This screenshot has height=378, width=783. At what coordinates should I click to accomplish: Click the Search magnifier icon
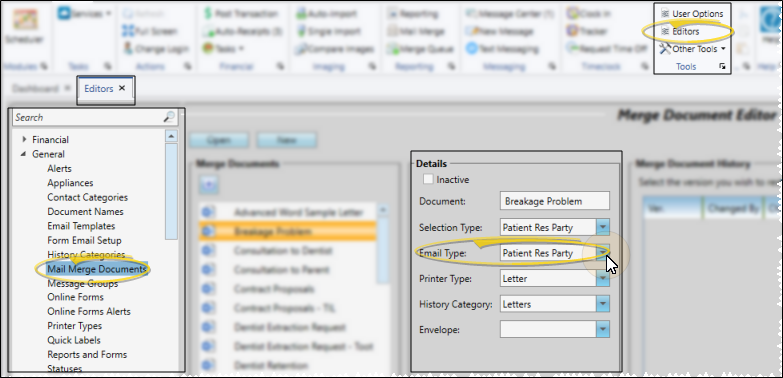tap(169, 117)
